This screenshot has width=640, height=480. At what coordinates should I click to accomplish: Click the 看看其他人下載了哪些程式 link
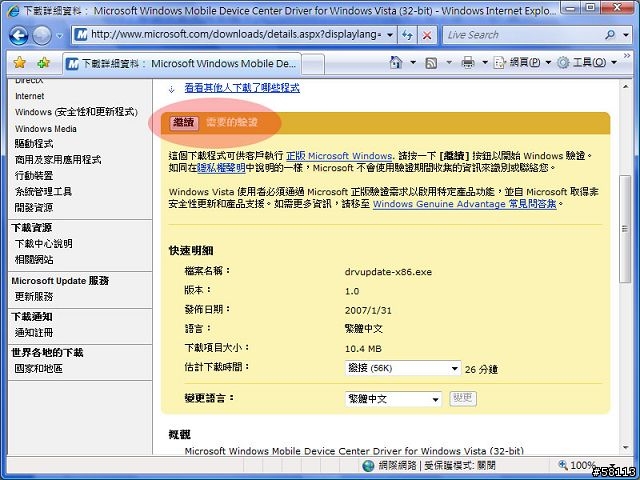pyautogui.click(x=242, y=88)
